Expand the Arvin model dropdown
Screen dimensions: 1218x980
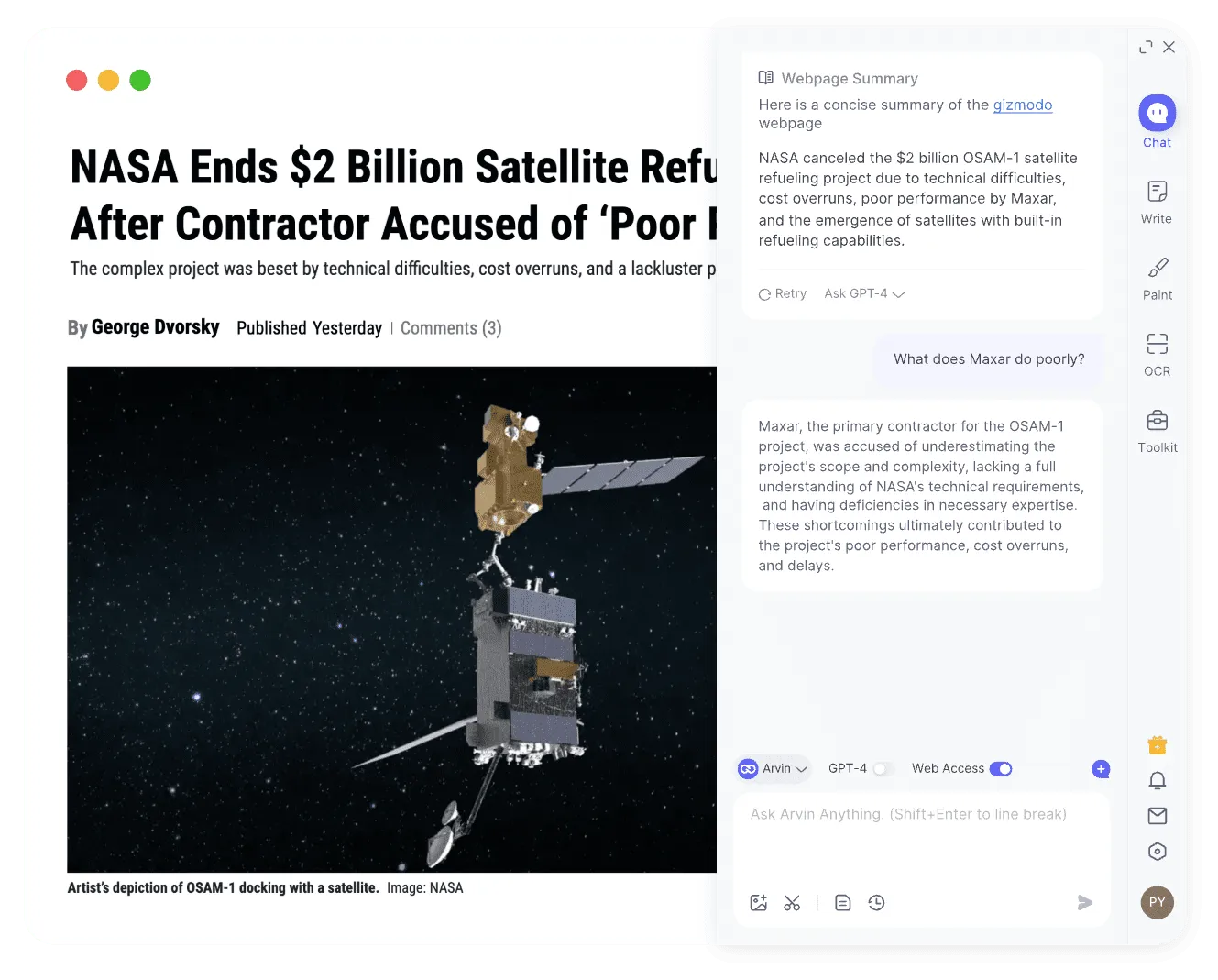click(774, 769)
